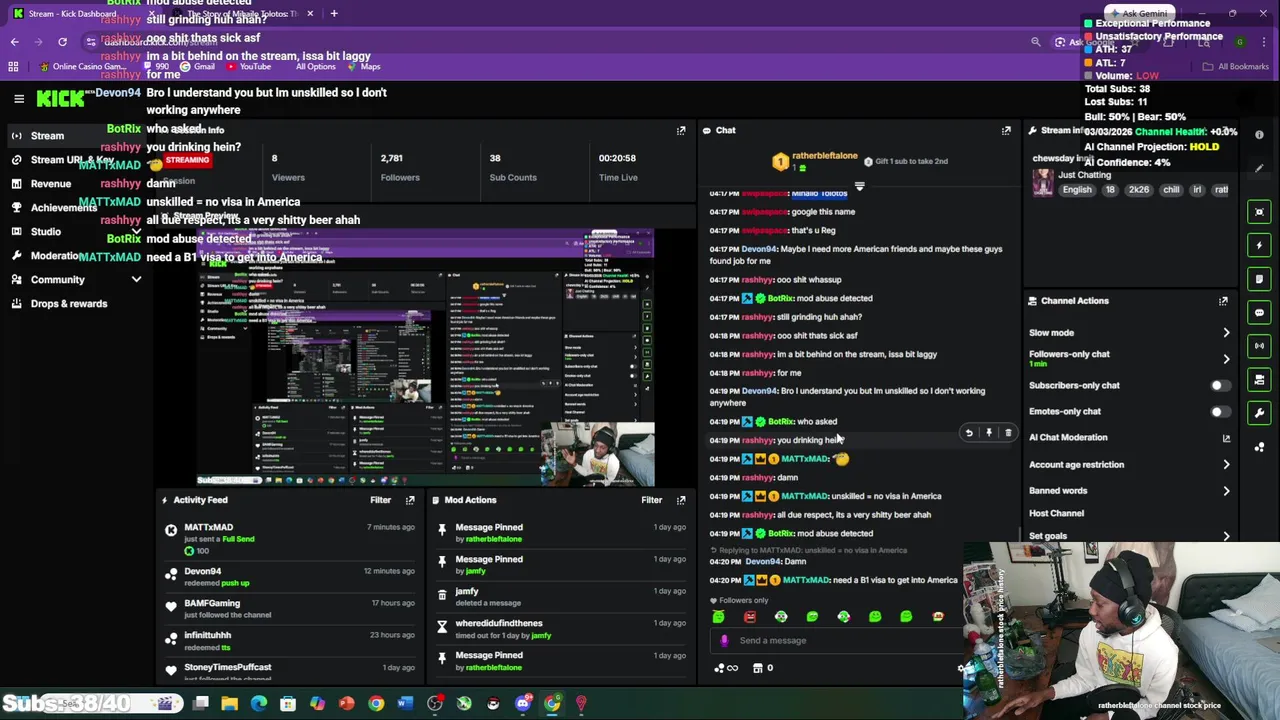This screenshot has height=720, width=1280.
Task: Toggle the chat bubble widget icon
Action: (1260, 313)
